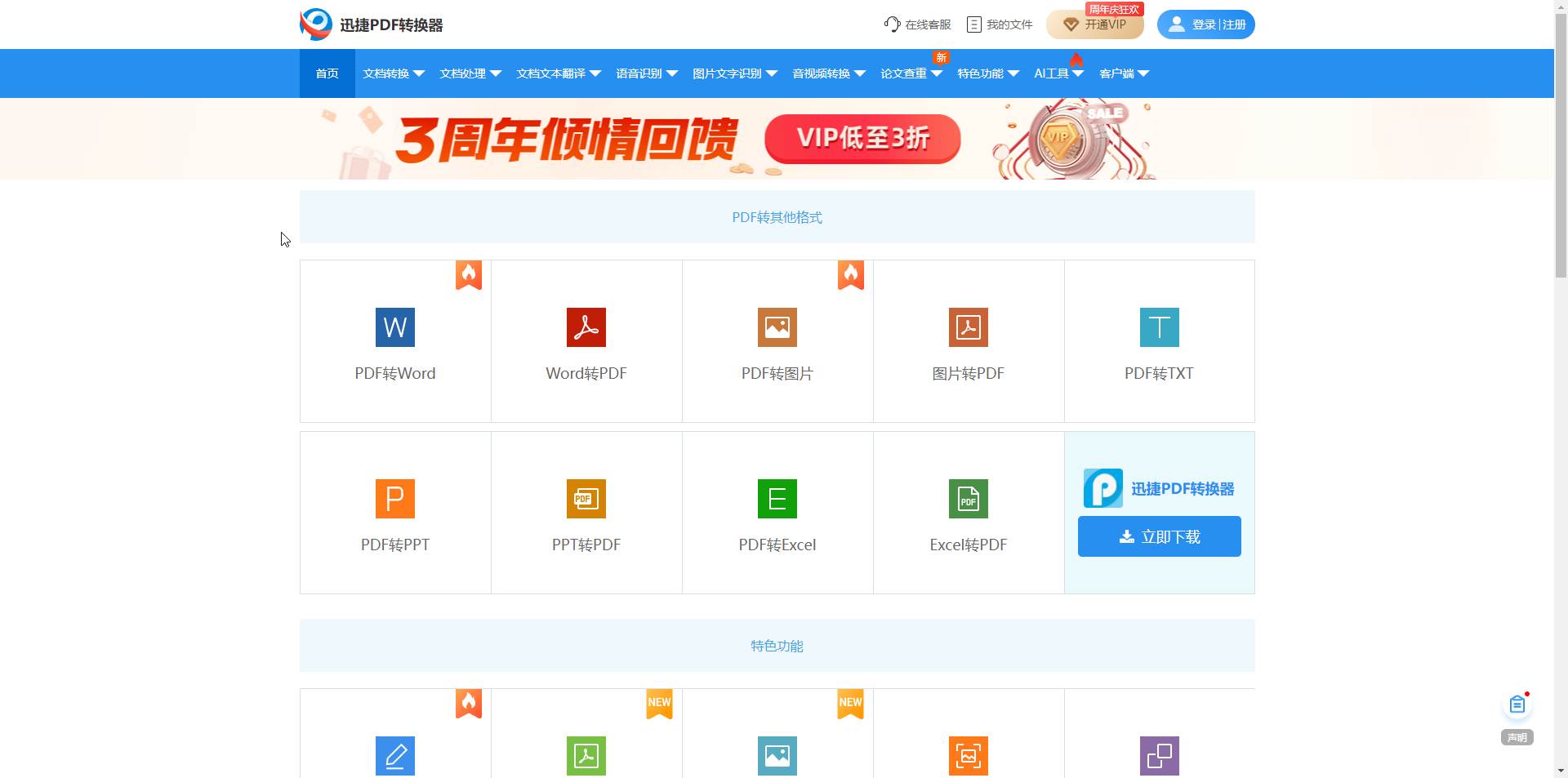This screenshot has width=1568, height=778.
Task: Click the PDF转Word label
Action: click(395, 373)
